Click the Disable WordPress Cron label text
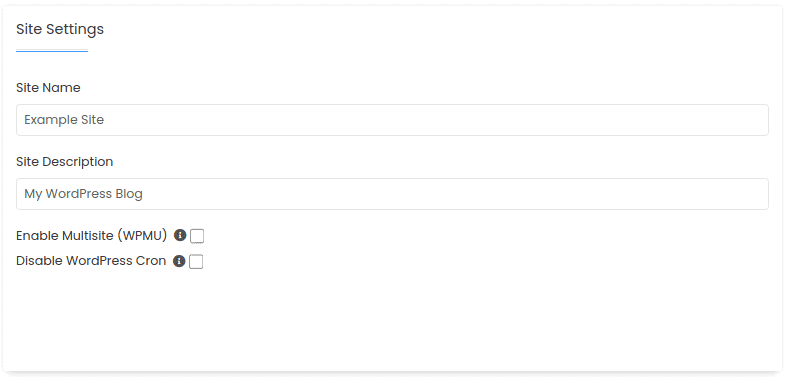This screenshot has height=377, width=790. pyautogui.click(x=91, y=261)
